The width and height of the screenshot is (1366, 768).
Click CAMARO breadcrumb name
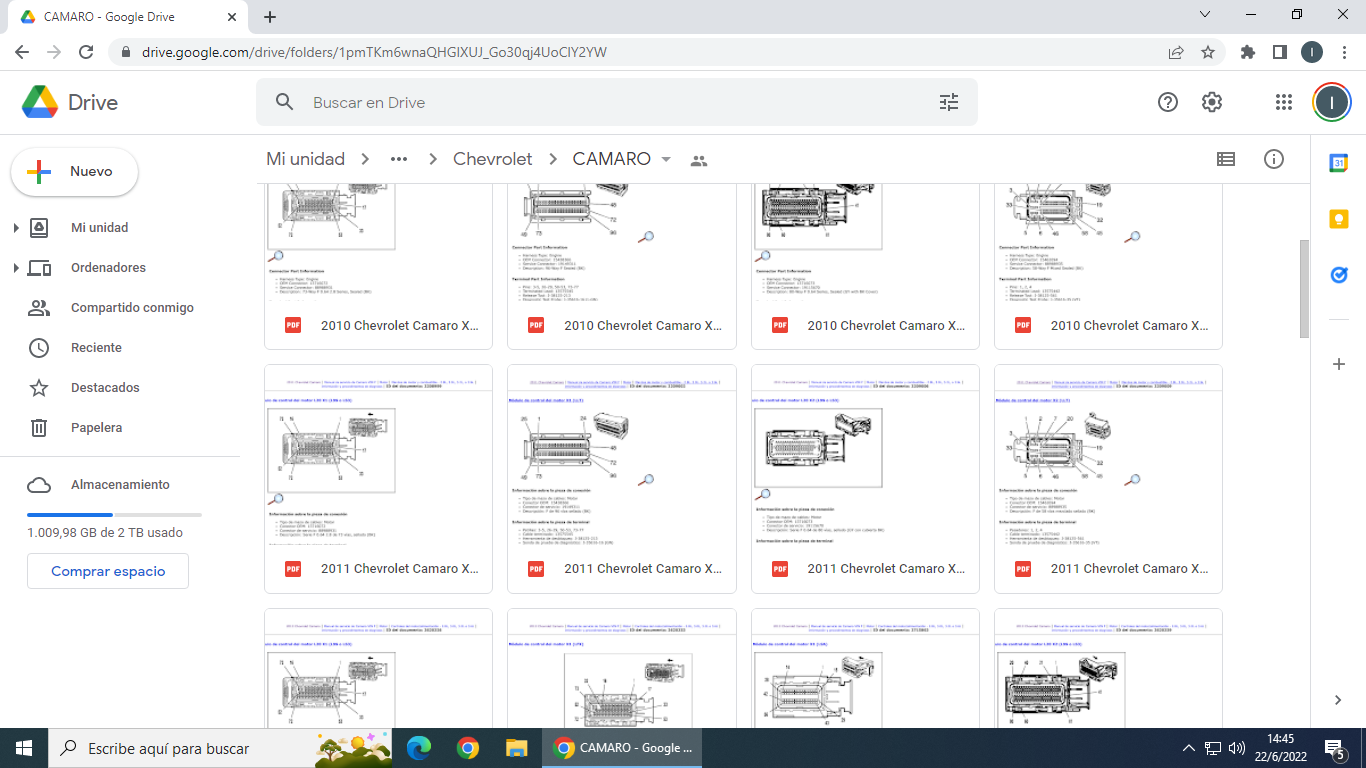[611, 159]
